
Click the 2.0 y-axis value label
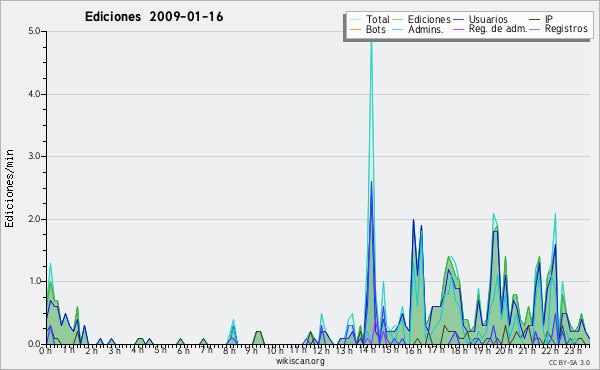point(34,219)
